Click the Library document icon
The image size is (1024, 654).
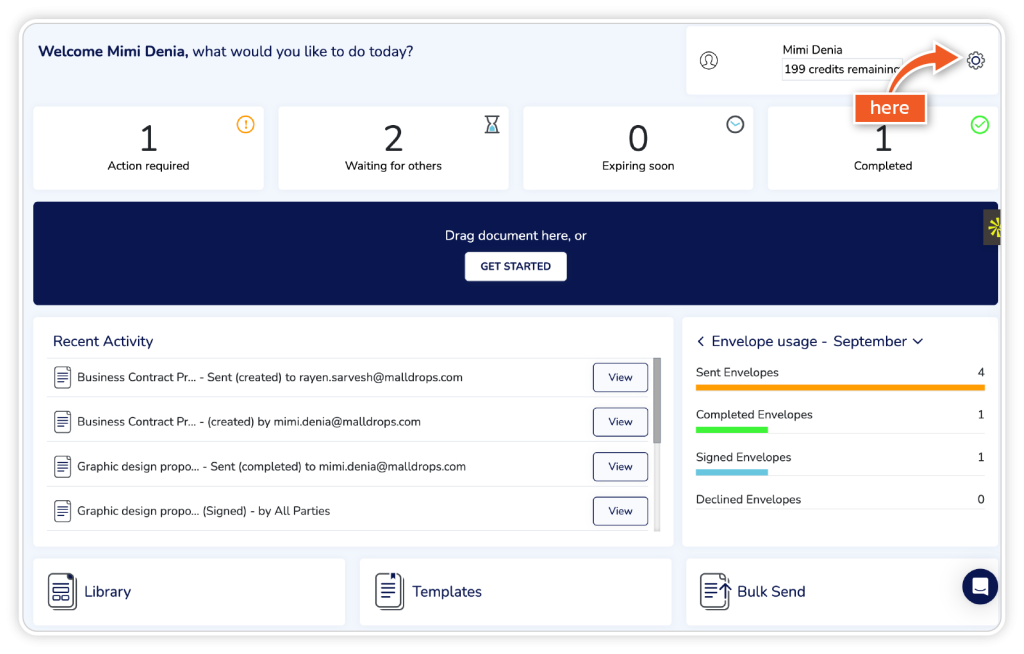point(62,591)
